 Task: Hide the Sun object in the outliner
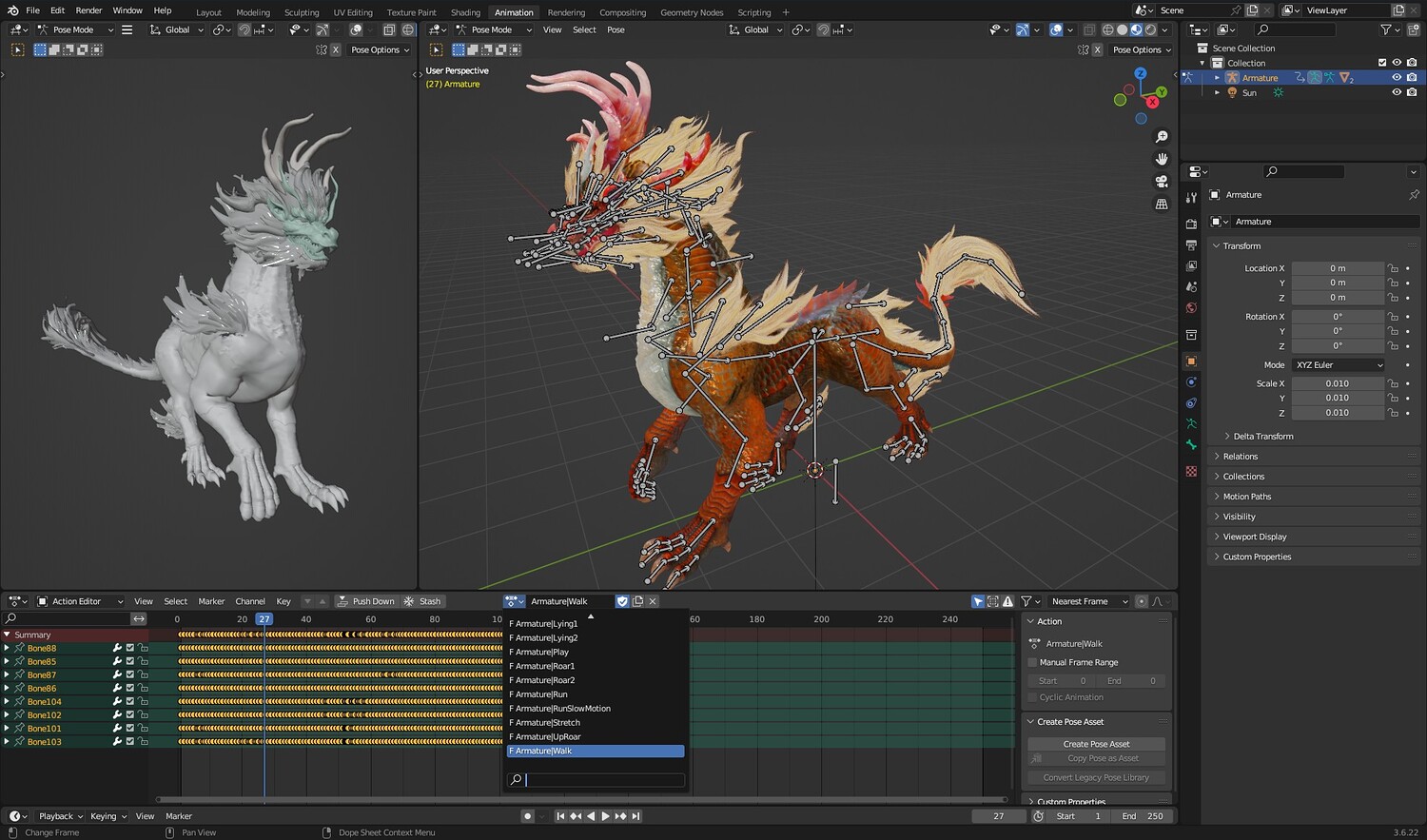[x=1397, y=93]
